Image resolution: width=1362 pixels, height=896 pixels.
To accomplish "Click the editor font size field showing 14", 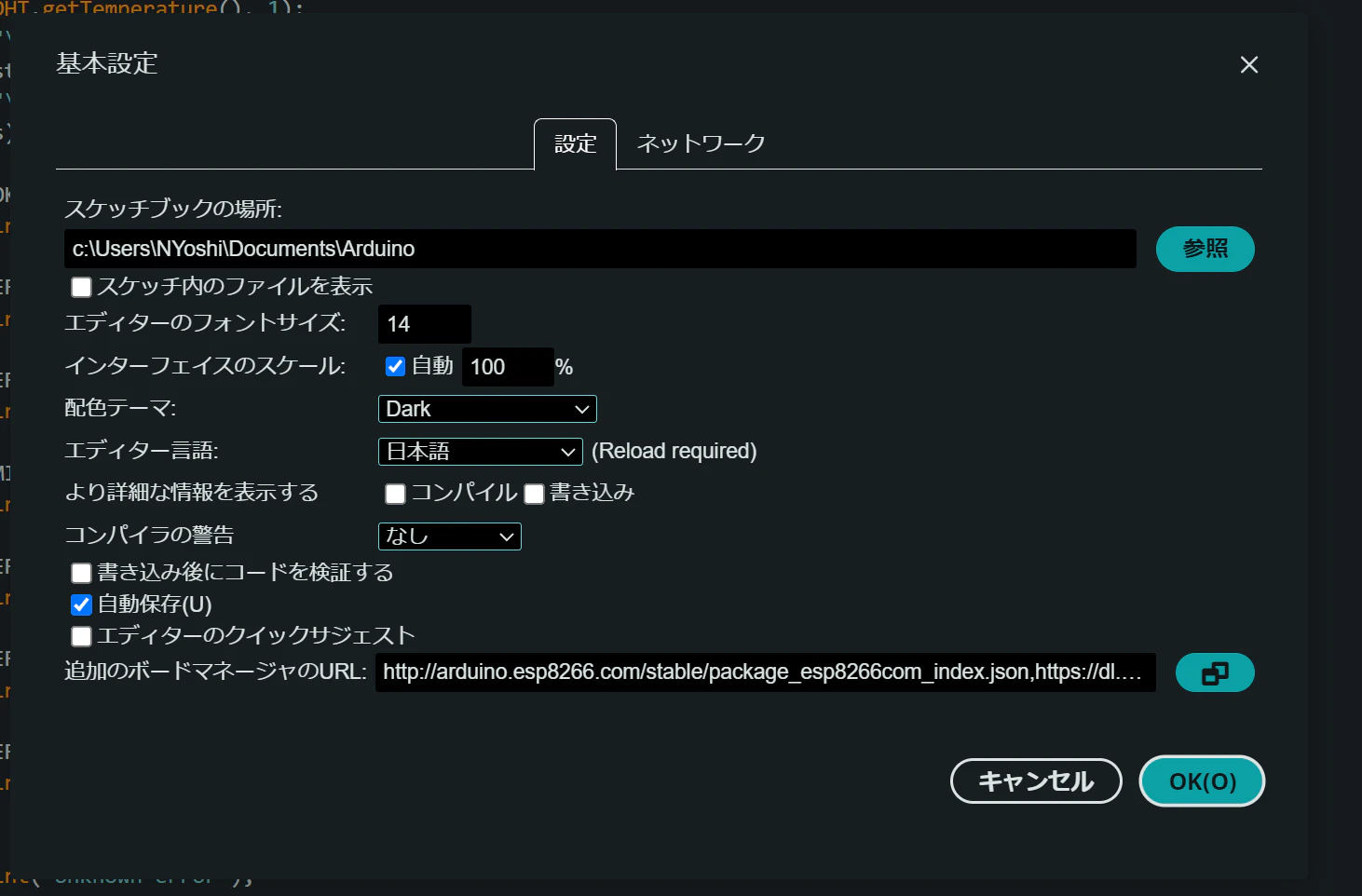I will (x=425, y=324).
